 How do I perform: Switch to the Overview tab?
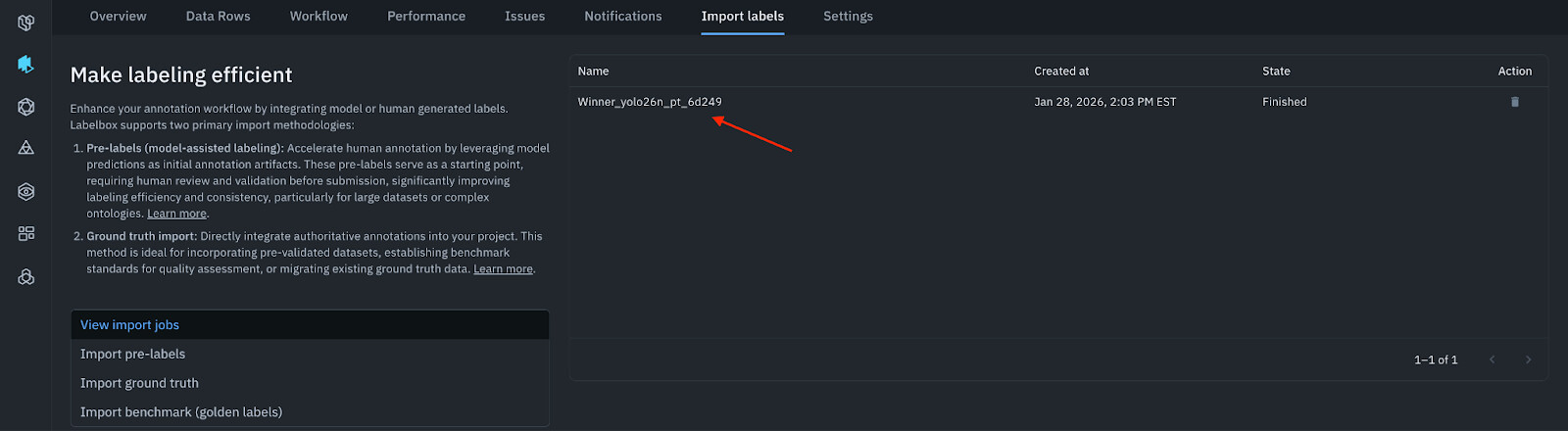118,17
